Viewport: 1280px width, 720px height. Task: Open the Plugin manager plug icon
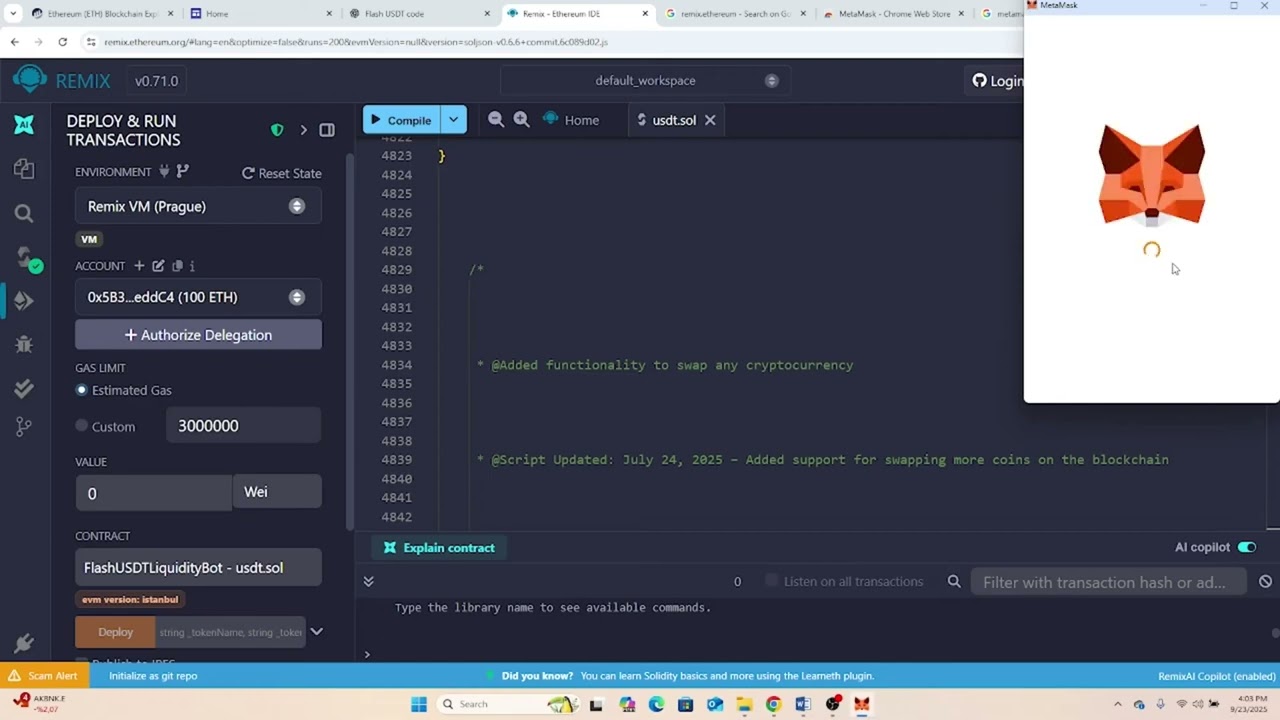click(x=24, y=643)
